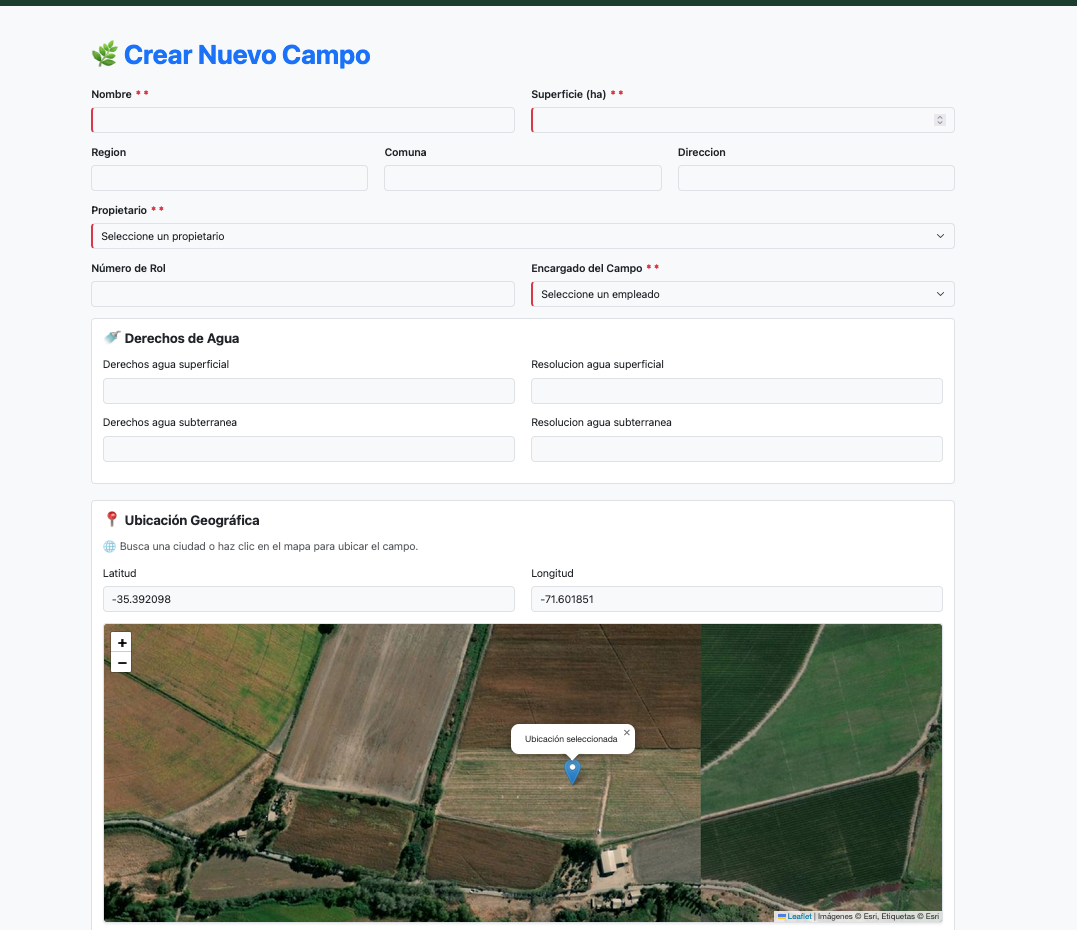The width and height of the screenshot is (1077, 930).
Task: Zoom out using the map minus icon
Action: 121,663
